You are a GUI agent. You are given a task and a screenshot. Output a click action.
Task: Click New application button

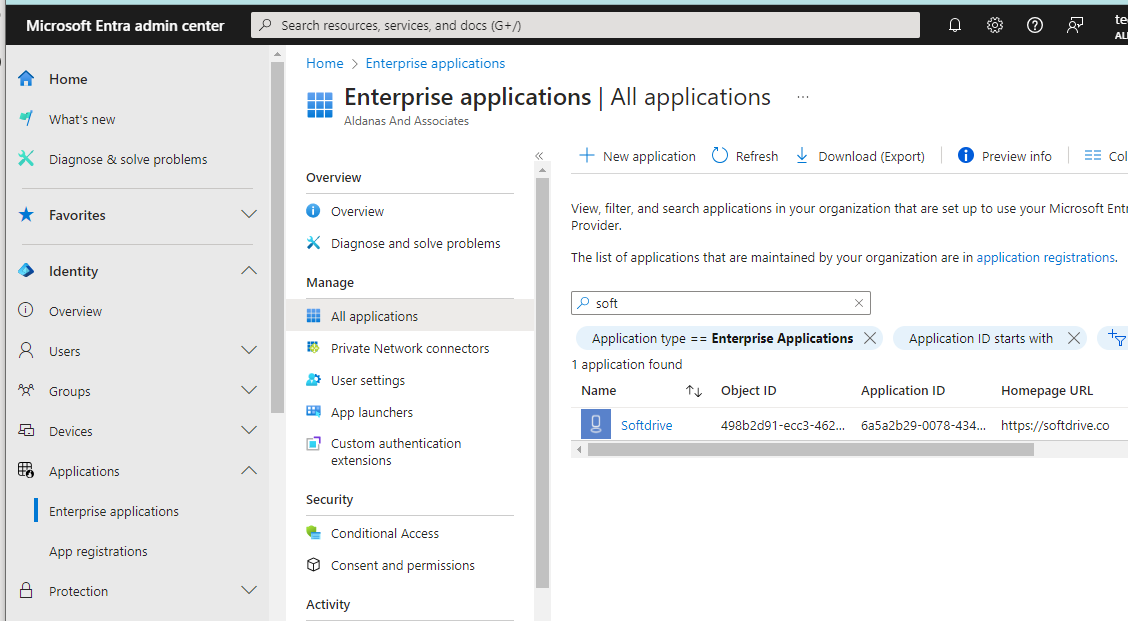pos(637,156)
